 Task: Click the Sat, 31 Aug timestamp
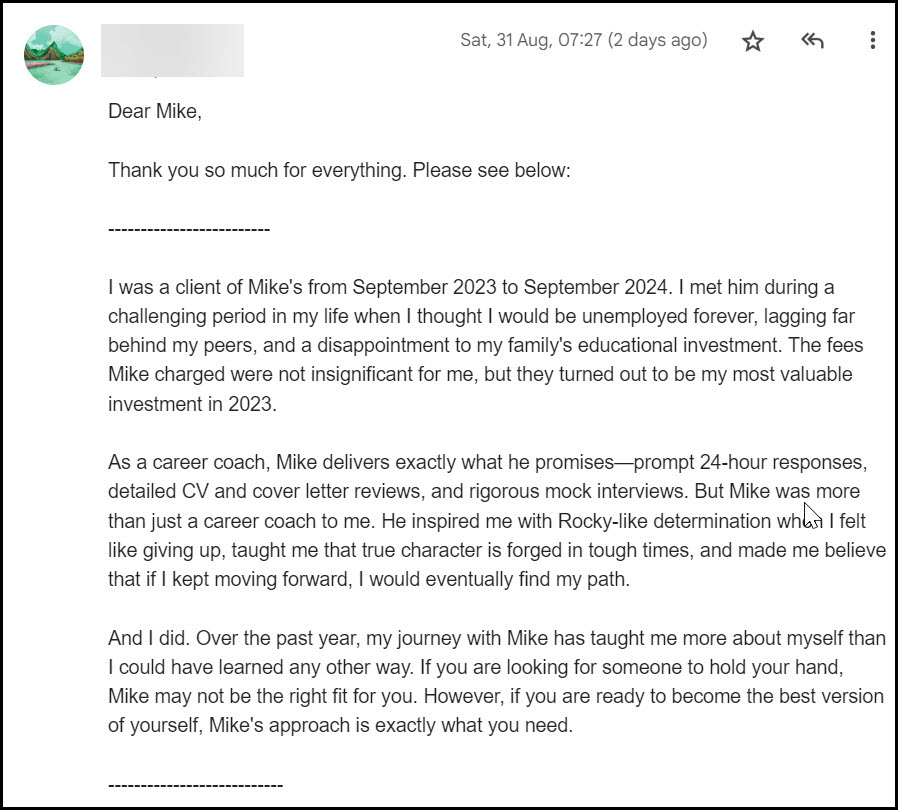pos(583,41)
